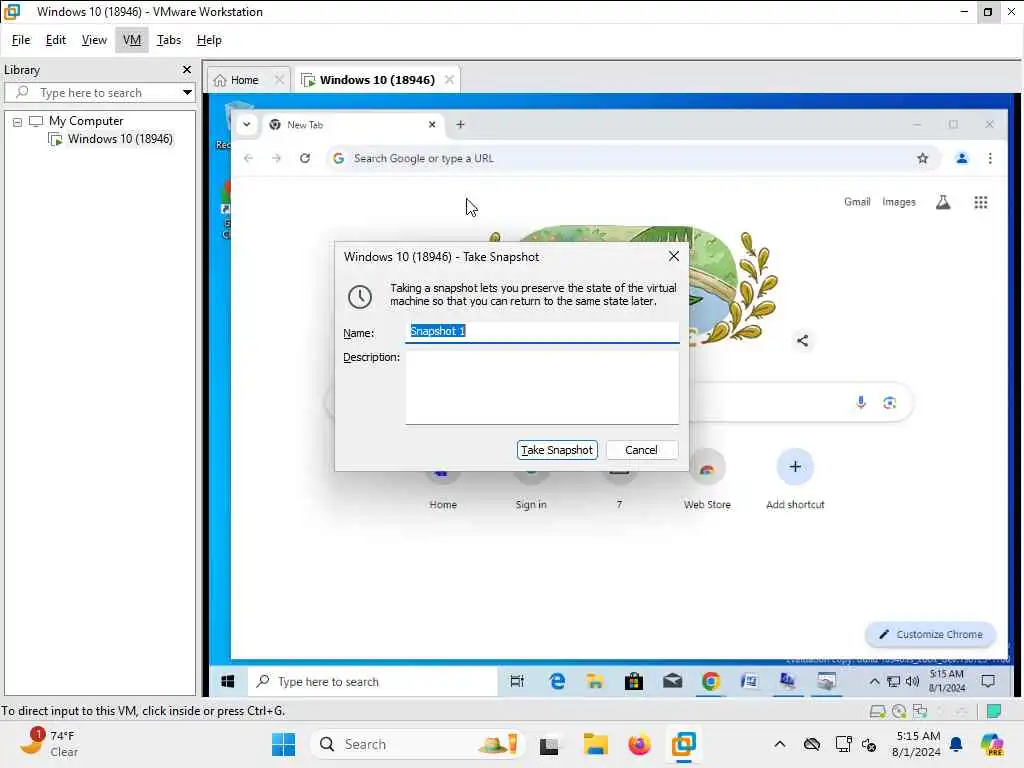
Task: Open the View menu
Action: [94, 40]
